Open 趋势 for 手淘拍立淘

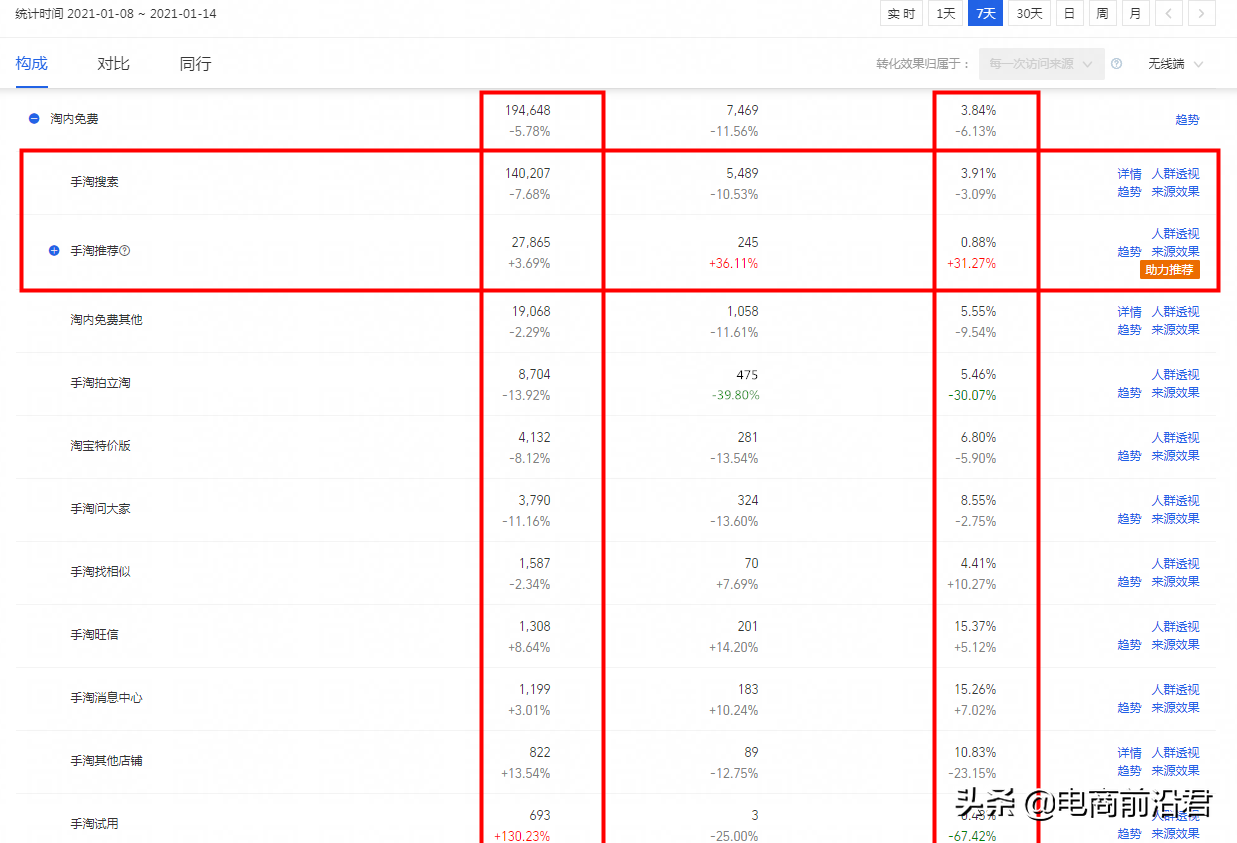(1129, 393)
